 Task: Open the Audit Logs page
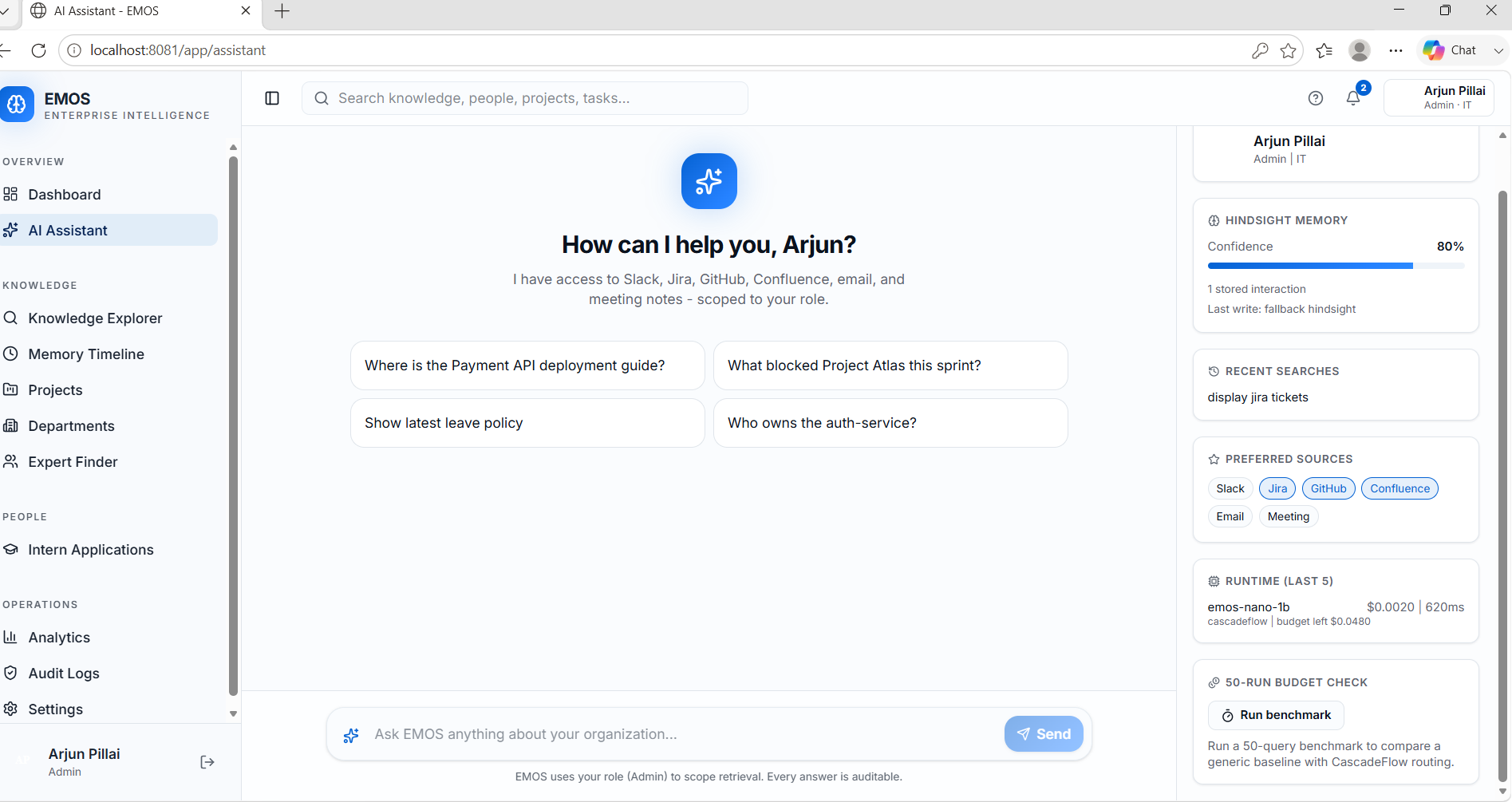(109, 673)
